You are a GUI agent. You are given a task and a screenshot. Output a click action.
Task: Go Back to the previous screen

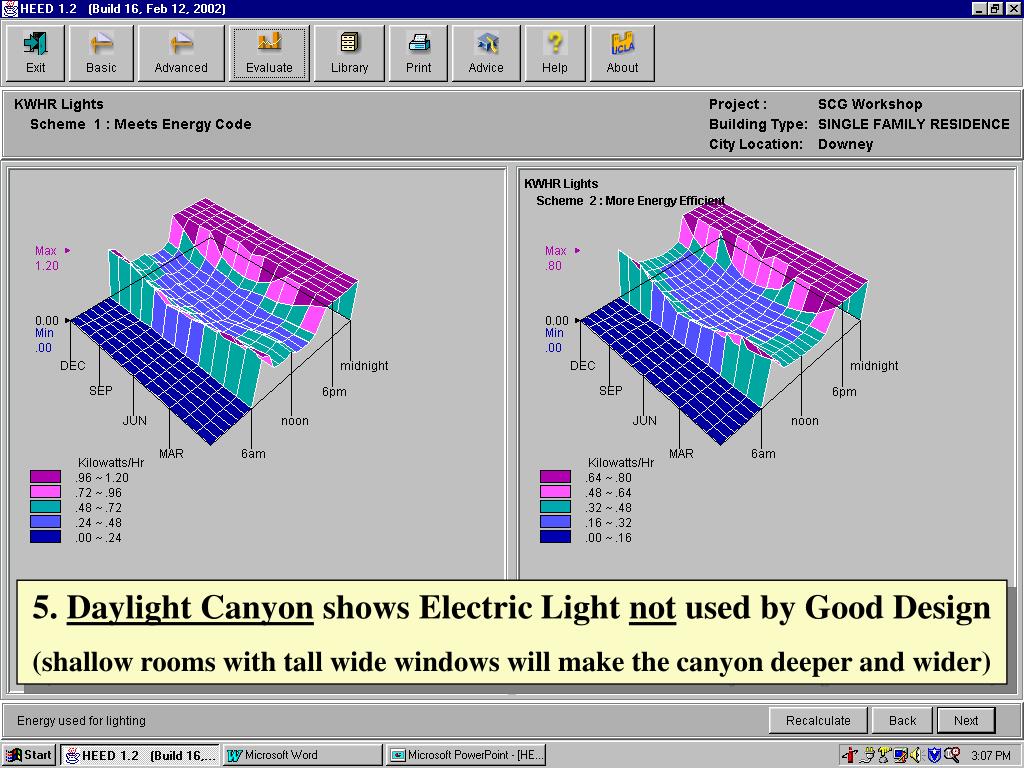tap(902, 720)
